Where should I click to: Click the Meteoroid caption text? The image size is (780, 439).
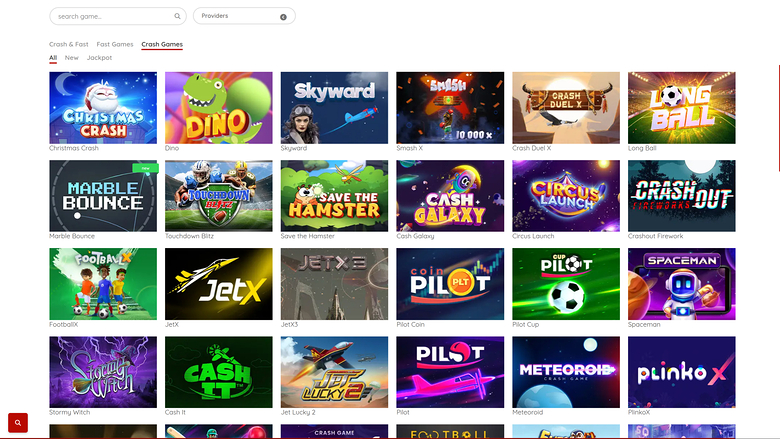pos(527,412)
